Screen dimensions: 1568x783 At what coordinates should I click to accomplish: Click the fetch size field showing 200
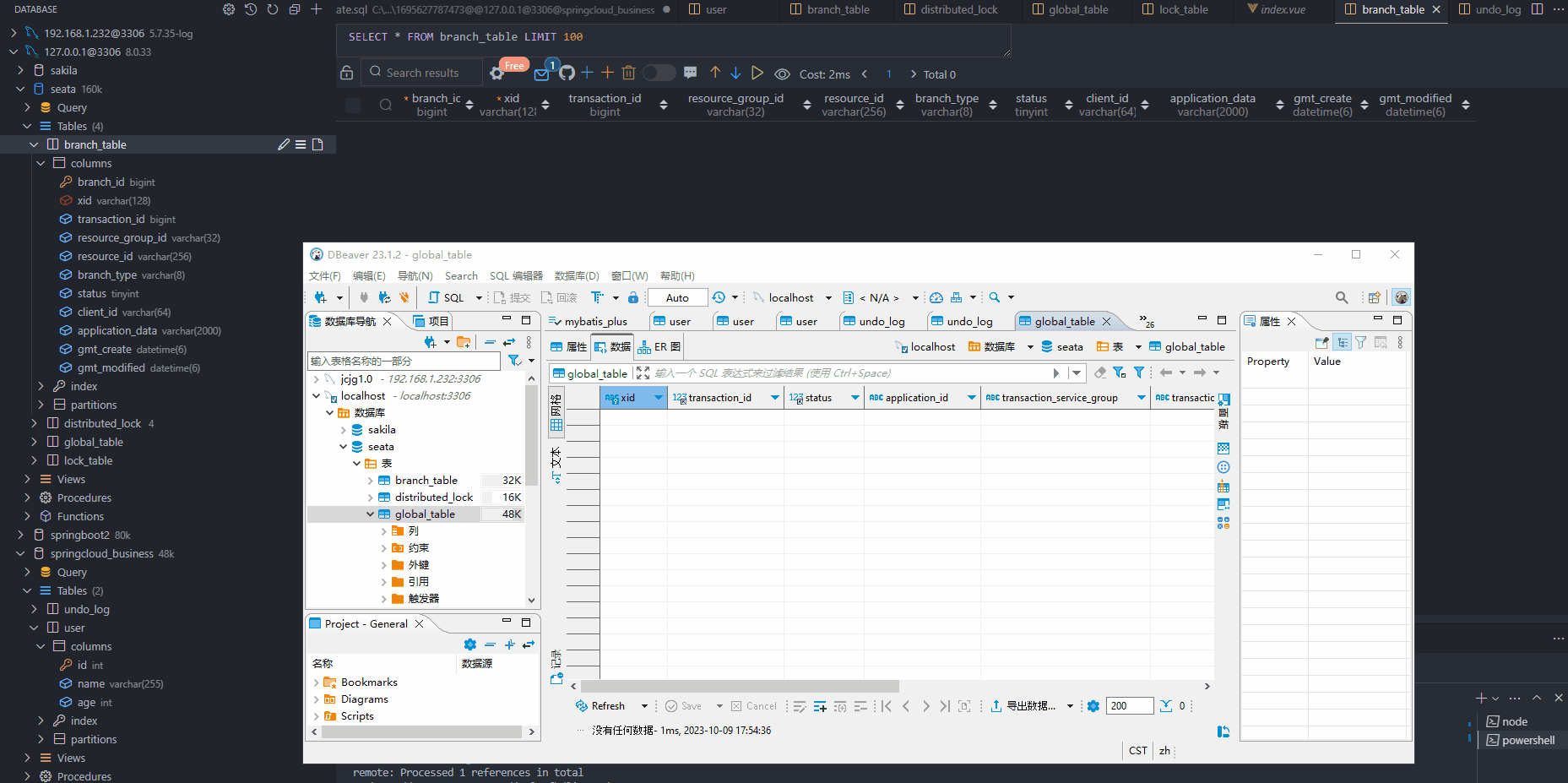(1129, 706)
